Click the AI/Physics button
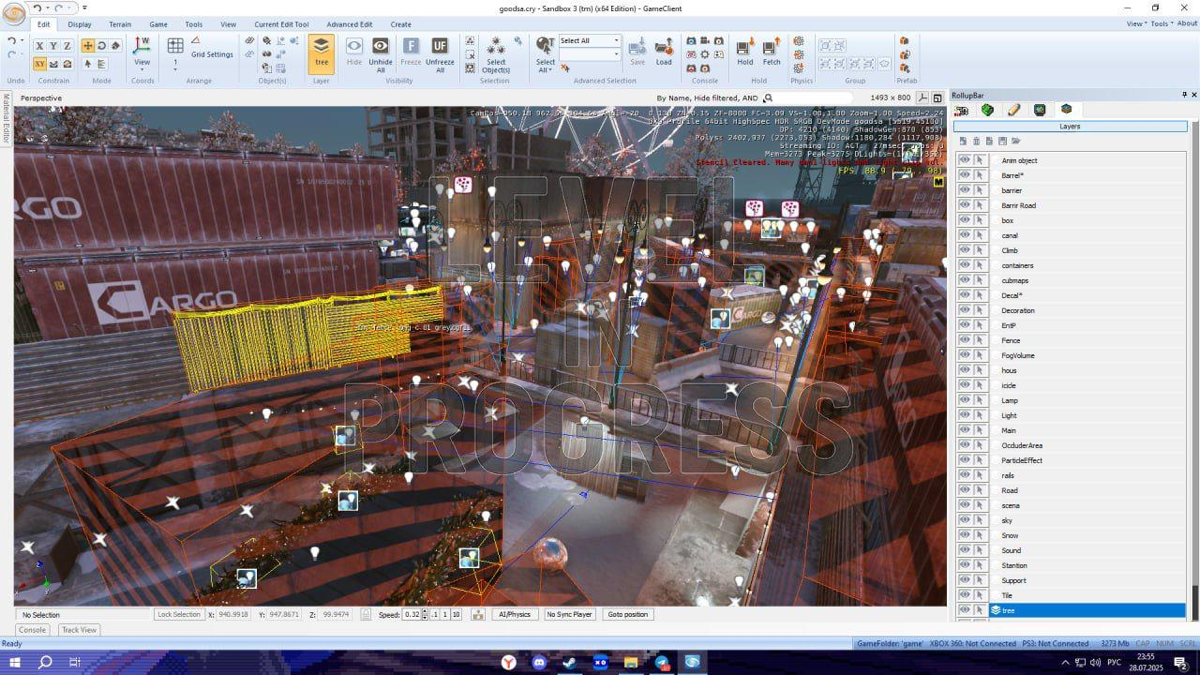The image size is (1200, 675). tap(514, 614)
